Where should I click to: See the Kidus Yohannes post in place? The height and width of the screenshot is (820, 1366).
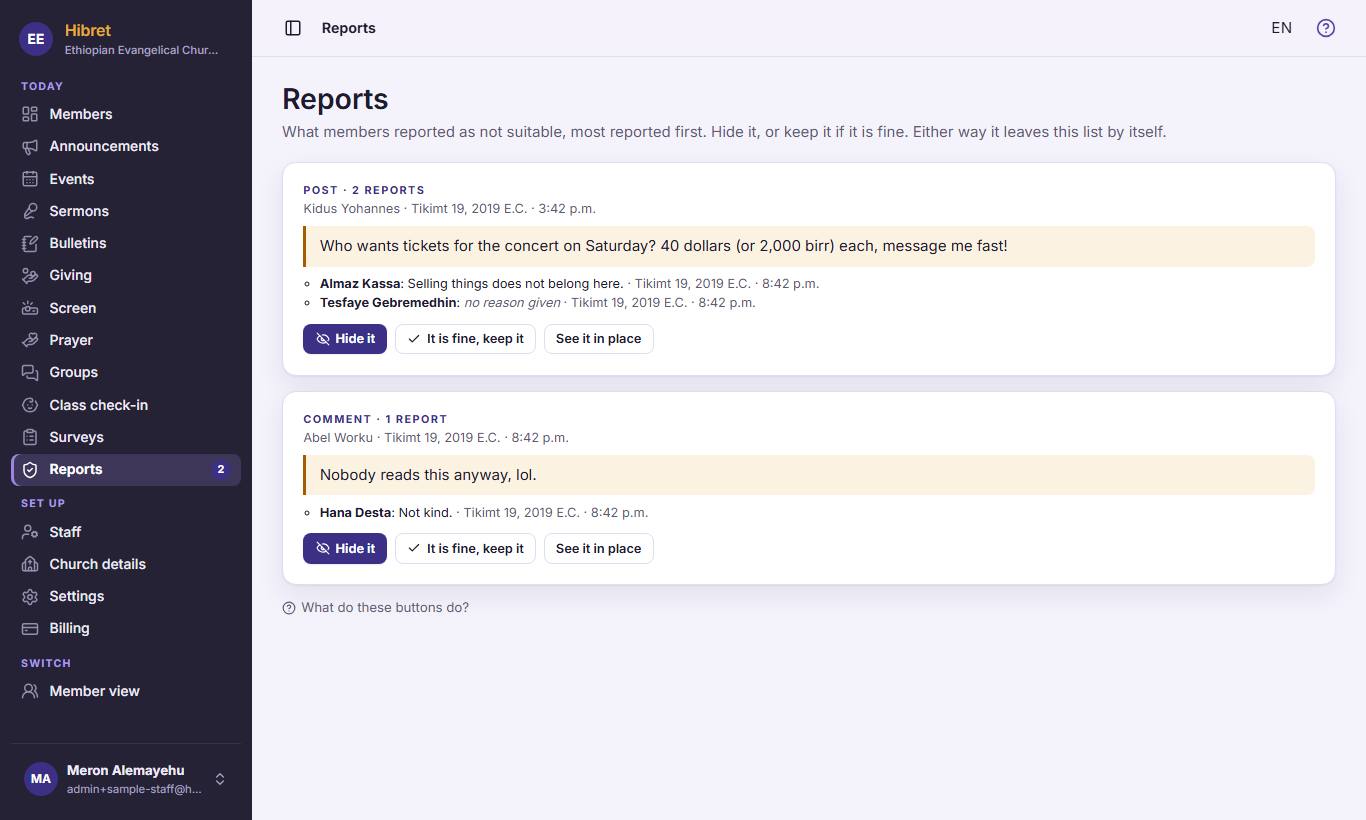pyautogui.click(x=599, y=339)
